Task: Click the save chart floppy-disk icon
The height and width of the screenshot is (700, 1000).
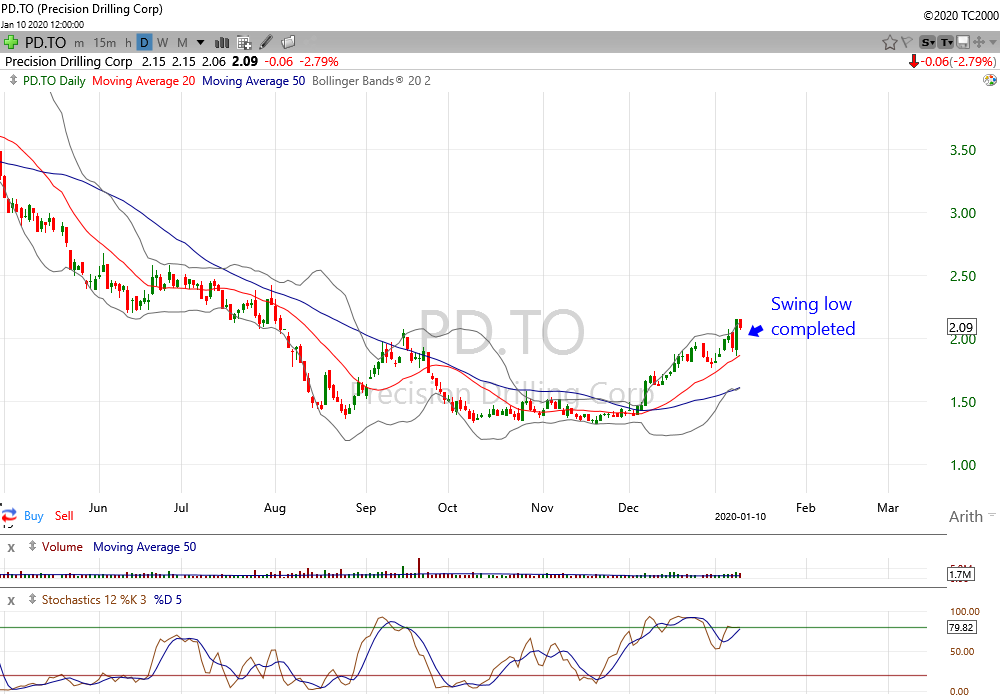Action: point(963,43)
